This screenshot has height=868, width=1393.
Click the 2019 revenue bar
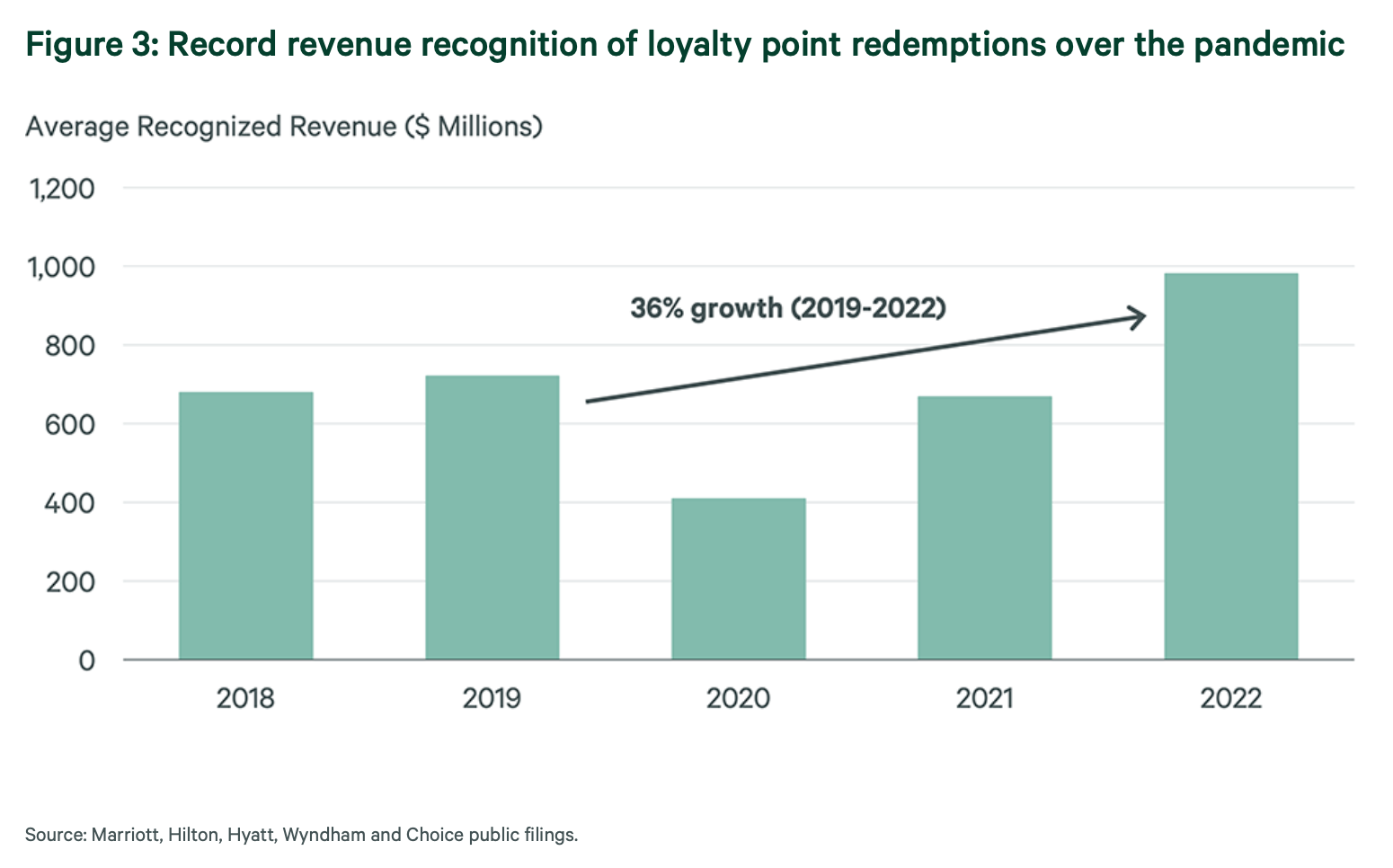point(492,518)
